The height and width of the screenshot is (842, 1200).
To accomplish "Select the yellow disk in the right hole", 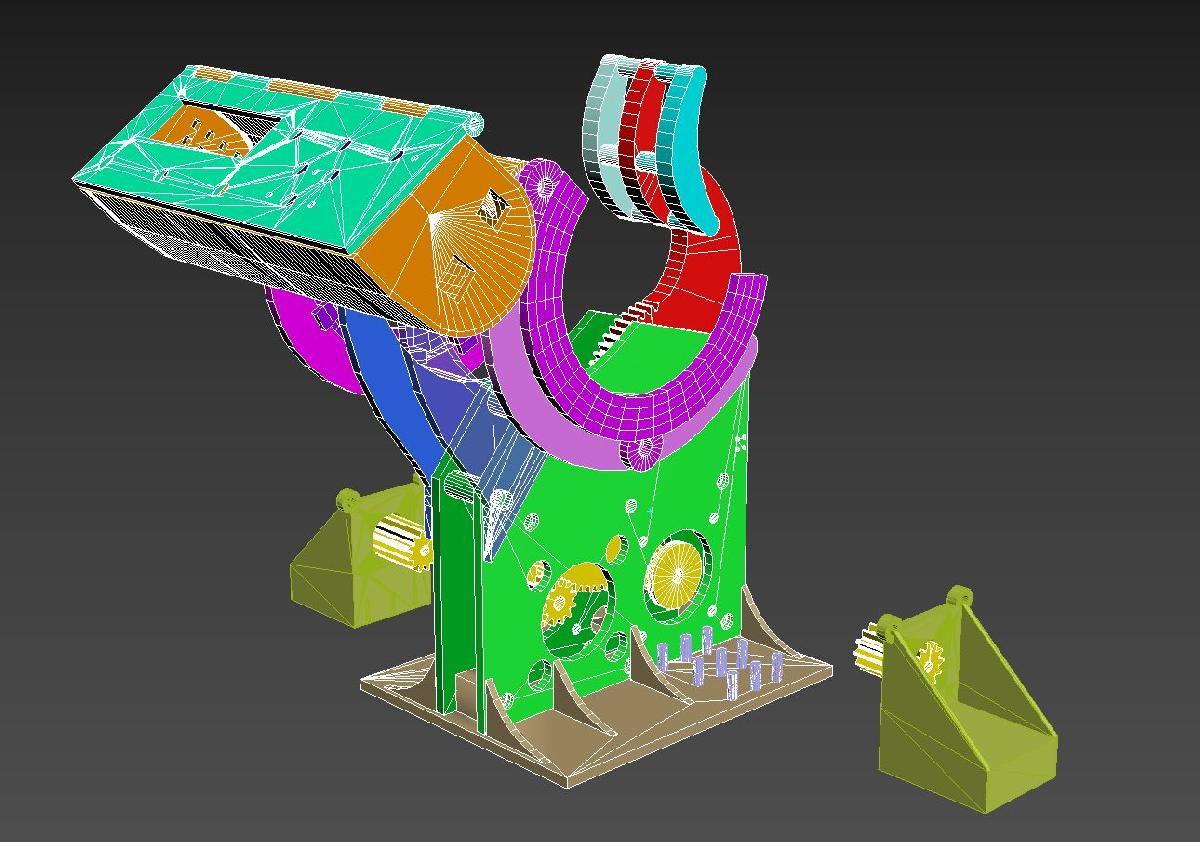I will point(674,573).
